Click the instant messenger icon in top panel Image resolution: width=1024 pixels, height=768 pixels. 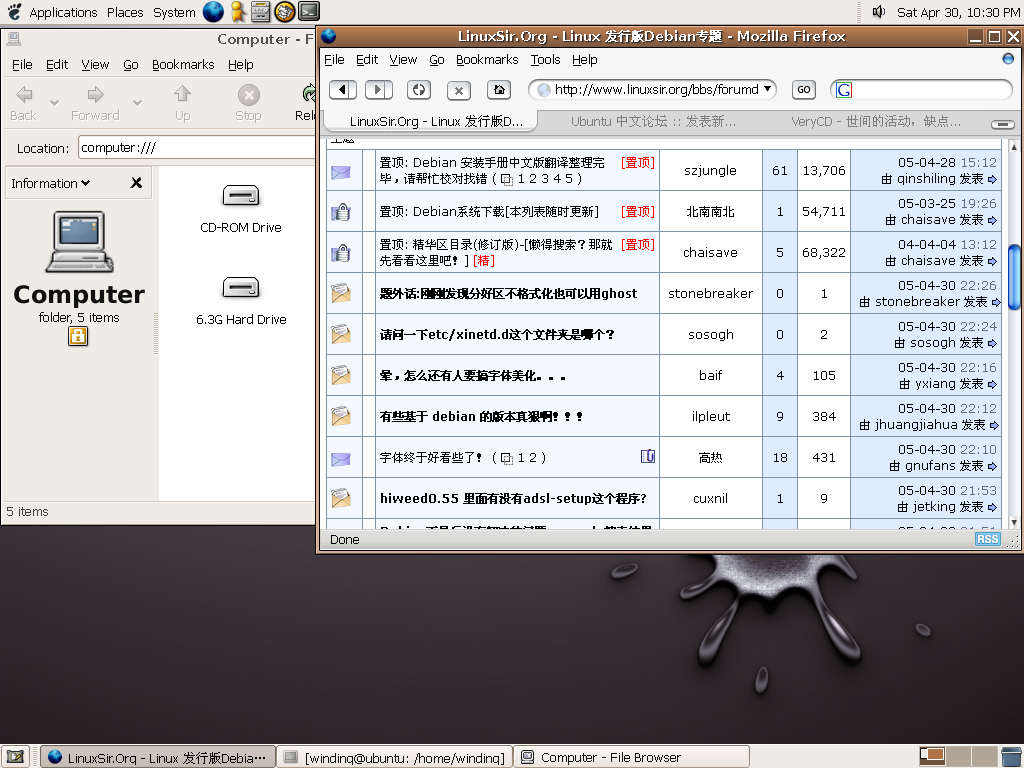point(238,11)
